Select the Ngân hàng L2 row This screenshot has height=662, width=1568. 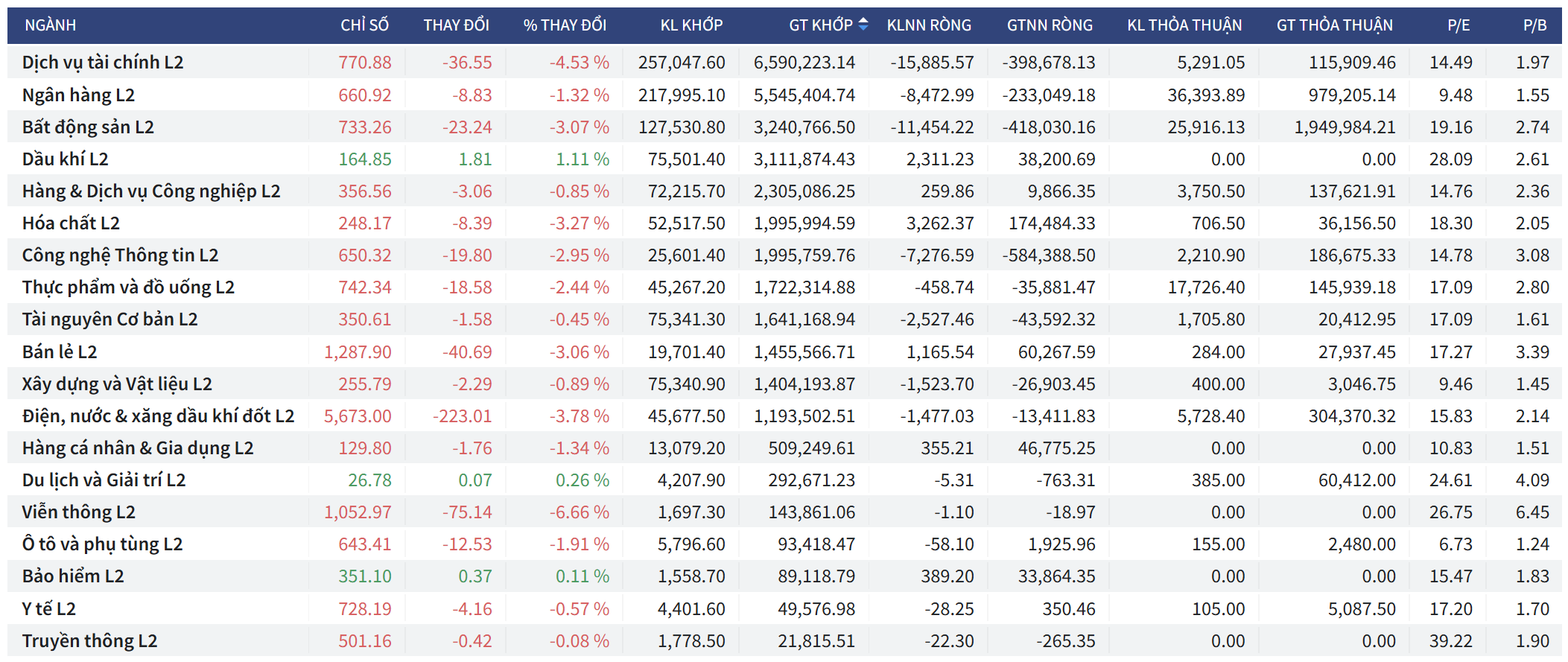click(78, 95)
